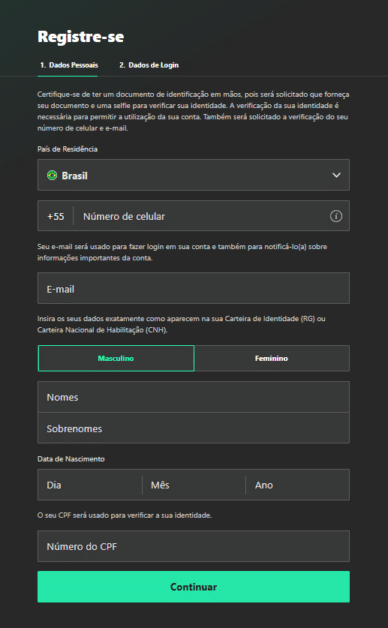The width and height of the screenshot is (388, 628).
Task: Focus the E-mail input field
Action: (x=193, y=288)
